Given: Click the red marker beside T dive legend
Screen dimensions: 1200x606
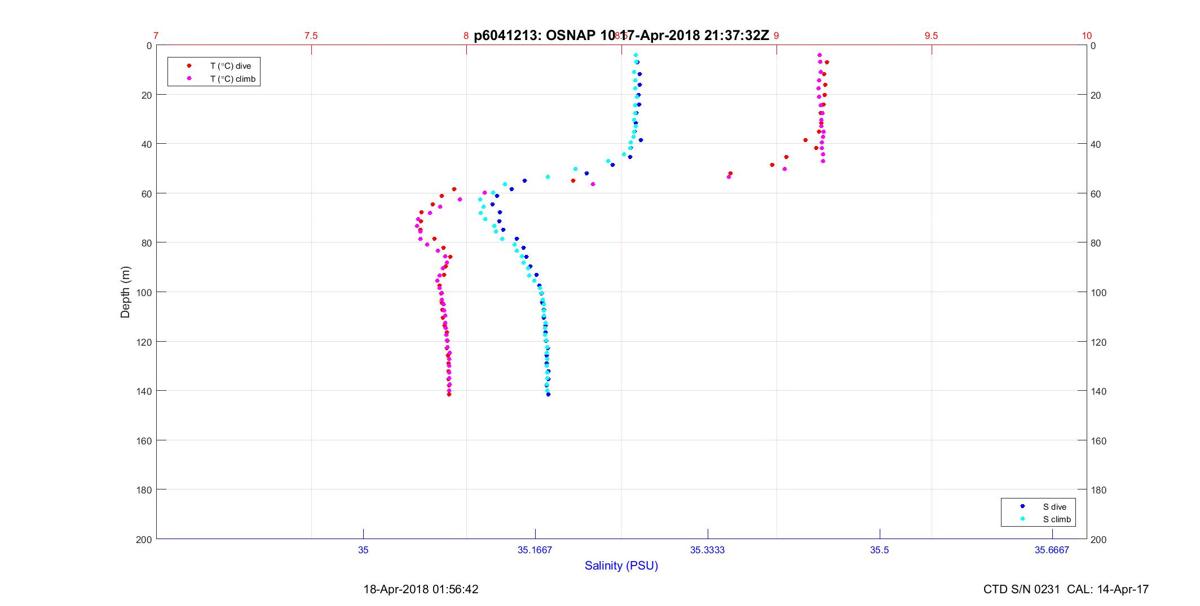Looking at the screenshot, I should (189, 65).
